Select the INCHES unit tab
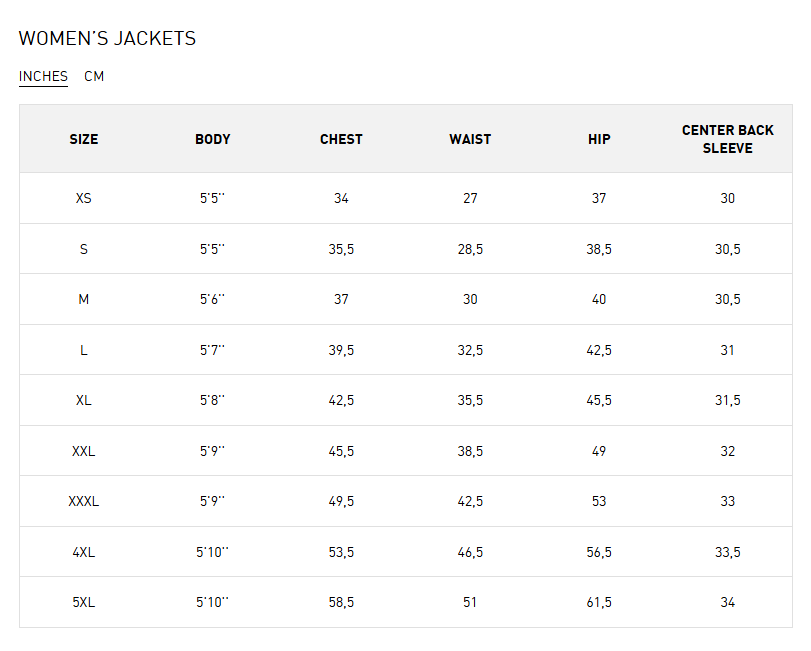The height and width of the screenshot is (651, 811). [x=43, y=77]
